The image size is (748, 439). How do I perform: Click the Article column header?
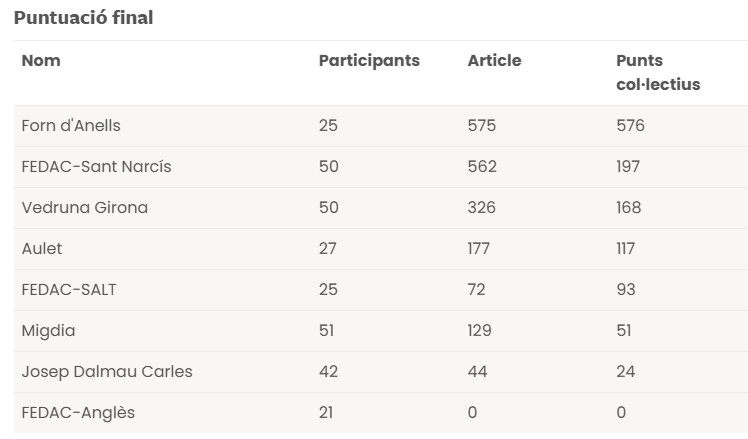click(x=494, y=61)
